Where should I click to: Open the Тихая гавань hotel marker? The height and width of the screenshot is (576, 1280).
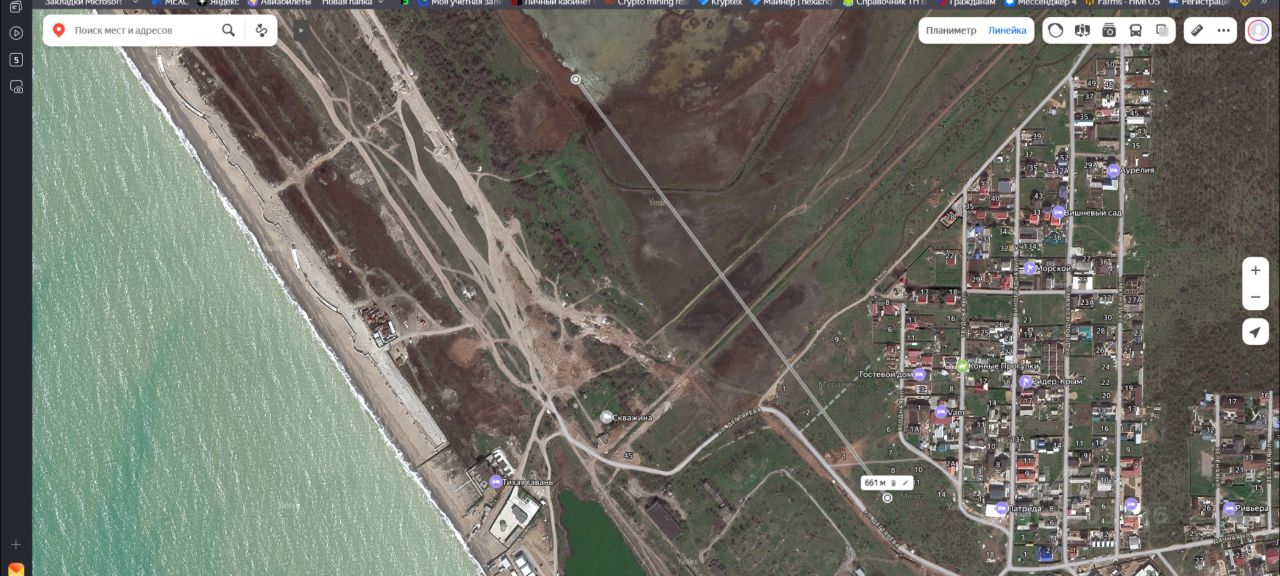point(496,482)
